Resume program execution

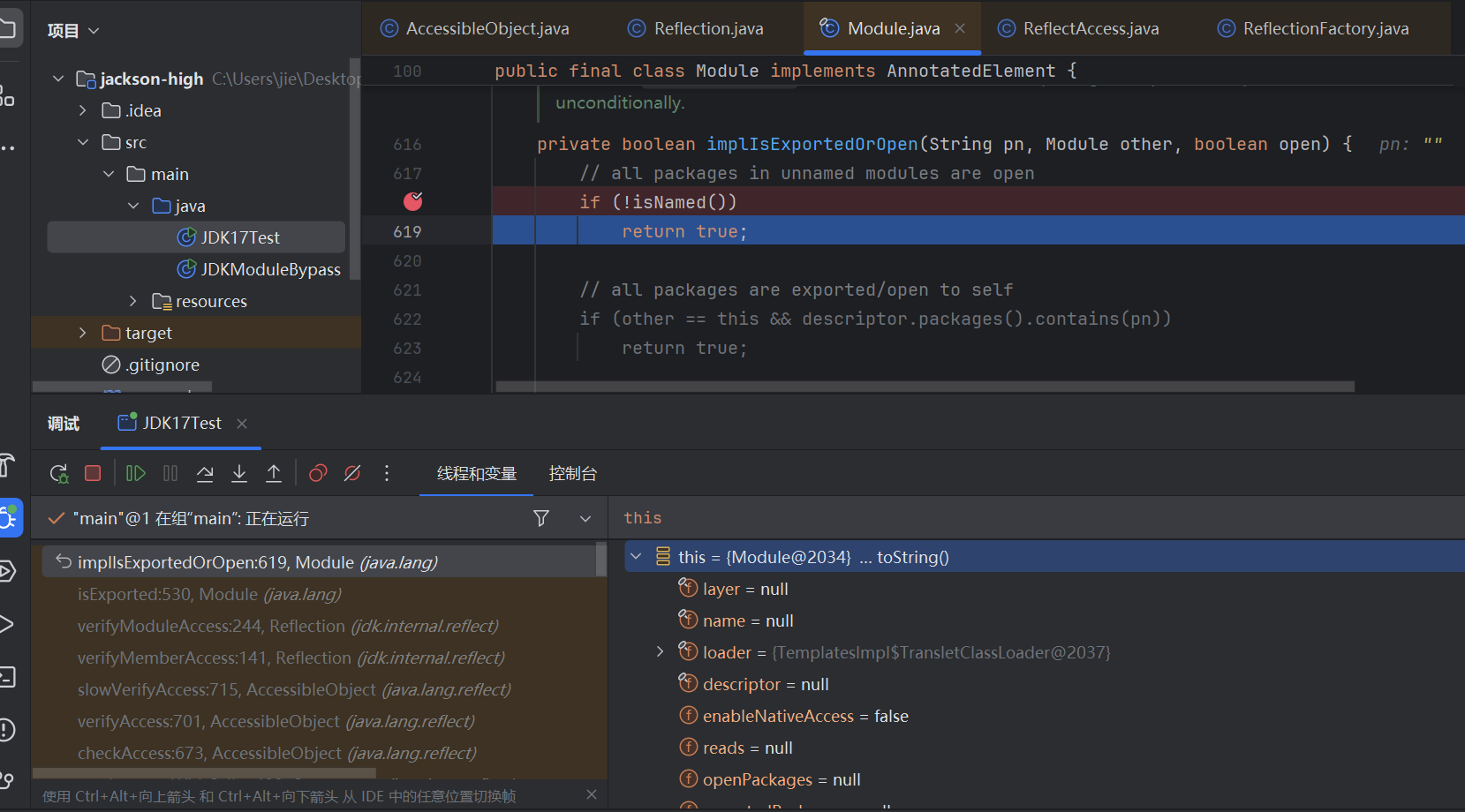click(136, 474)
